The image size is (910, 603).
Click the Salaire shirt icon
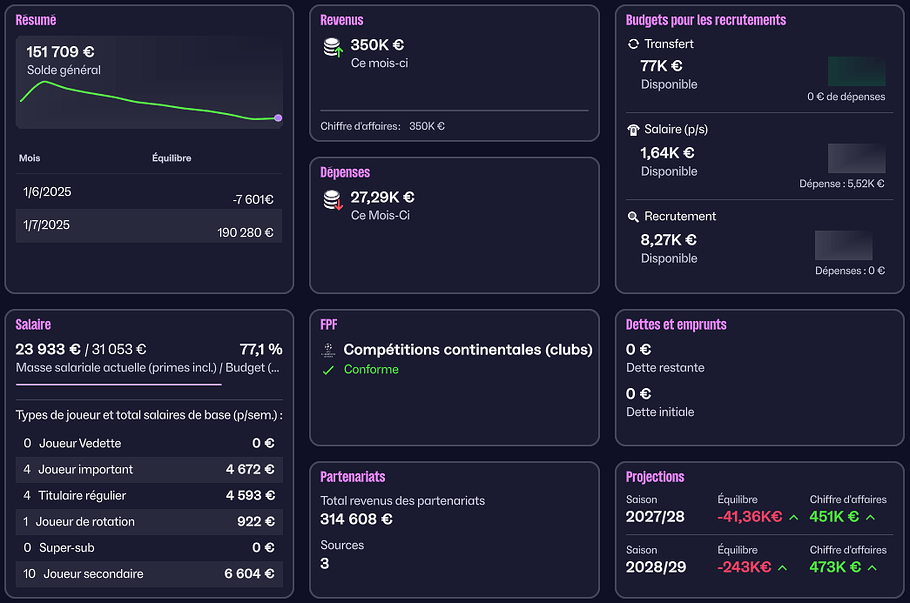633,130
